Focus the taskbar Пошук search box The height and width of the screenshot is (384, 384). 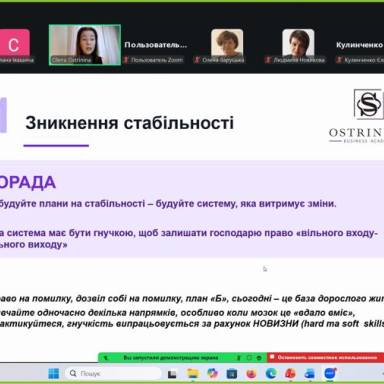[113, 374]
